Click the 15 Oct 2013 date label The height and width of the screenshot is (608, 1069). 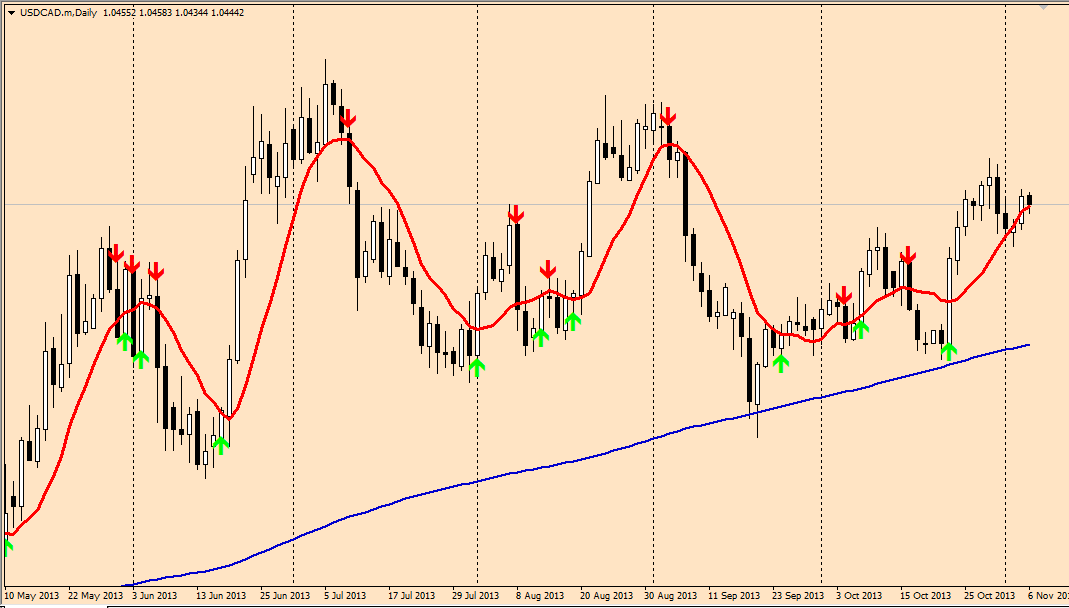point(926,595)
